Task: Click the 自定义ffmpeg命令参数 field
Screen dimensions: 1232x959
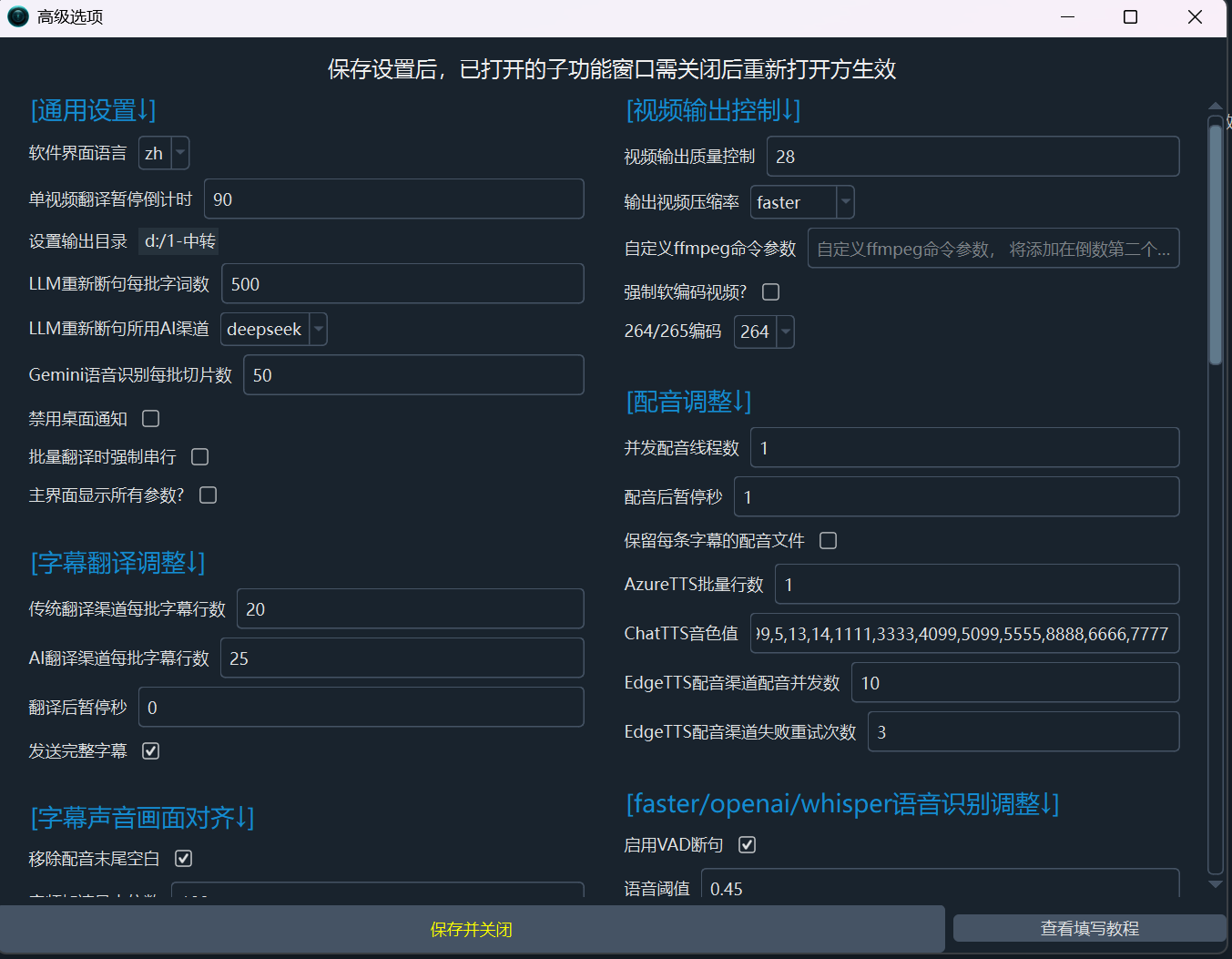Action: pyautogui.click(x=993, y=248)
